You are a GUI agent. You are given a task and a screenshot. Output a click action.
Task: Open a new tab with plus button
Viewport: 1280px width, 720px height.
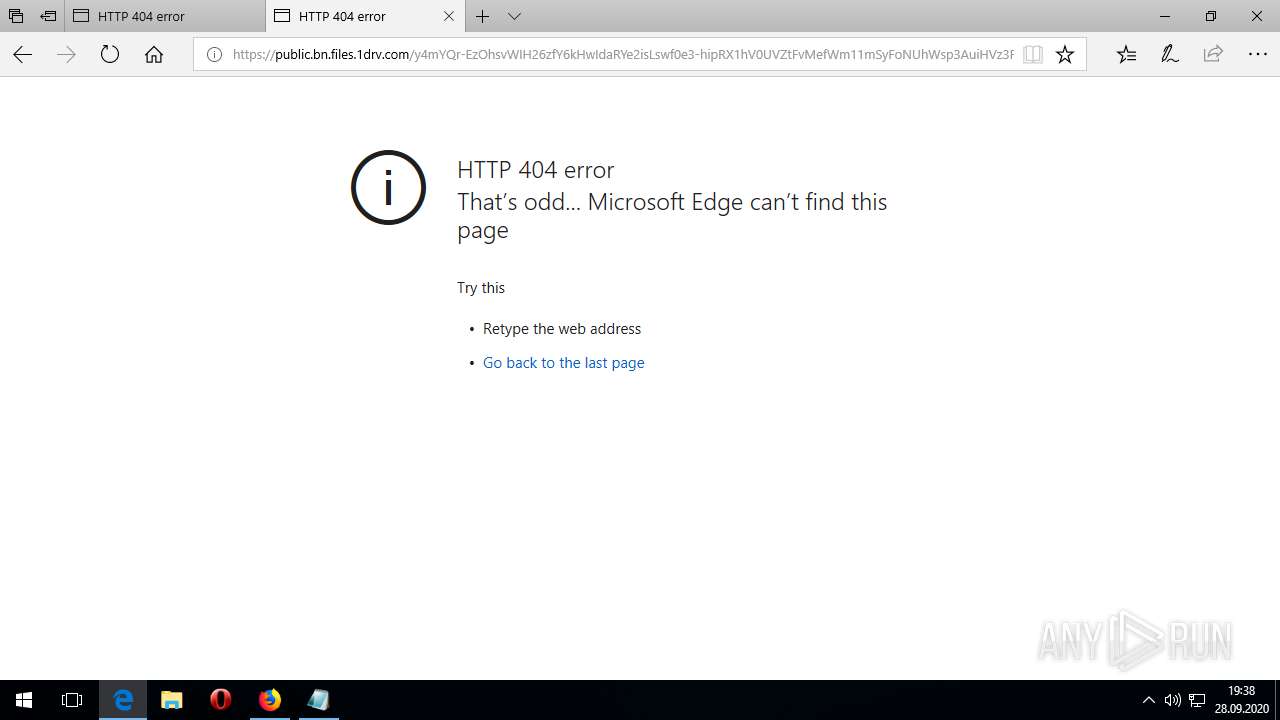pyautogui.click(x=483, y=16)
